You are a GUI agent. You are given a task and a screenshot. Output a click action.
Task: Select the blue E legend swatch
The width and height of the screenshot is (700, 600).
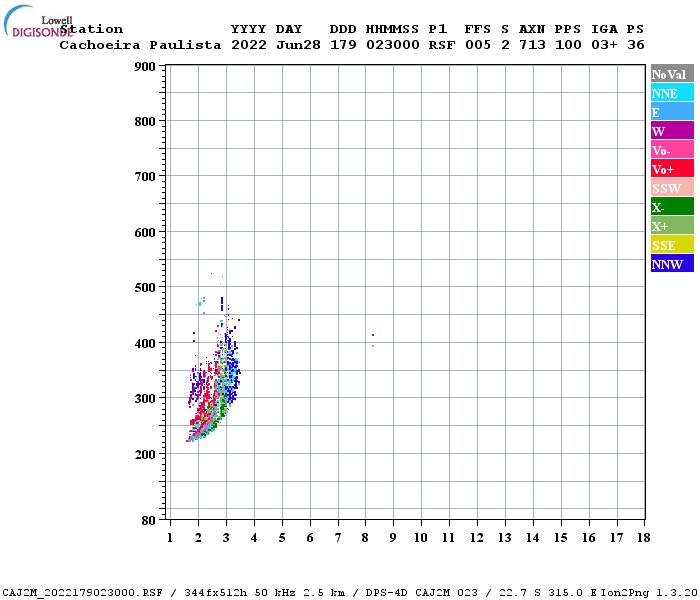[672, 112]
